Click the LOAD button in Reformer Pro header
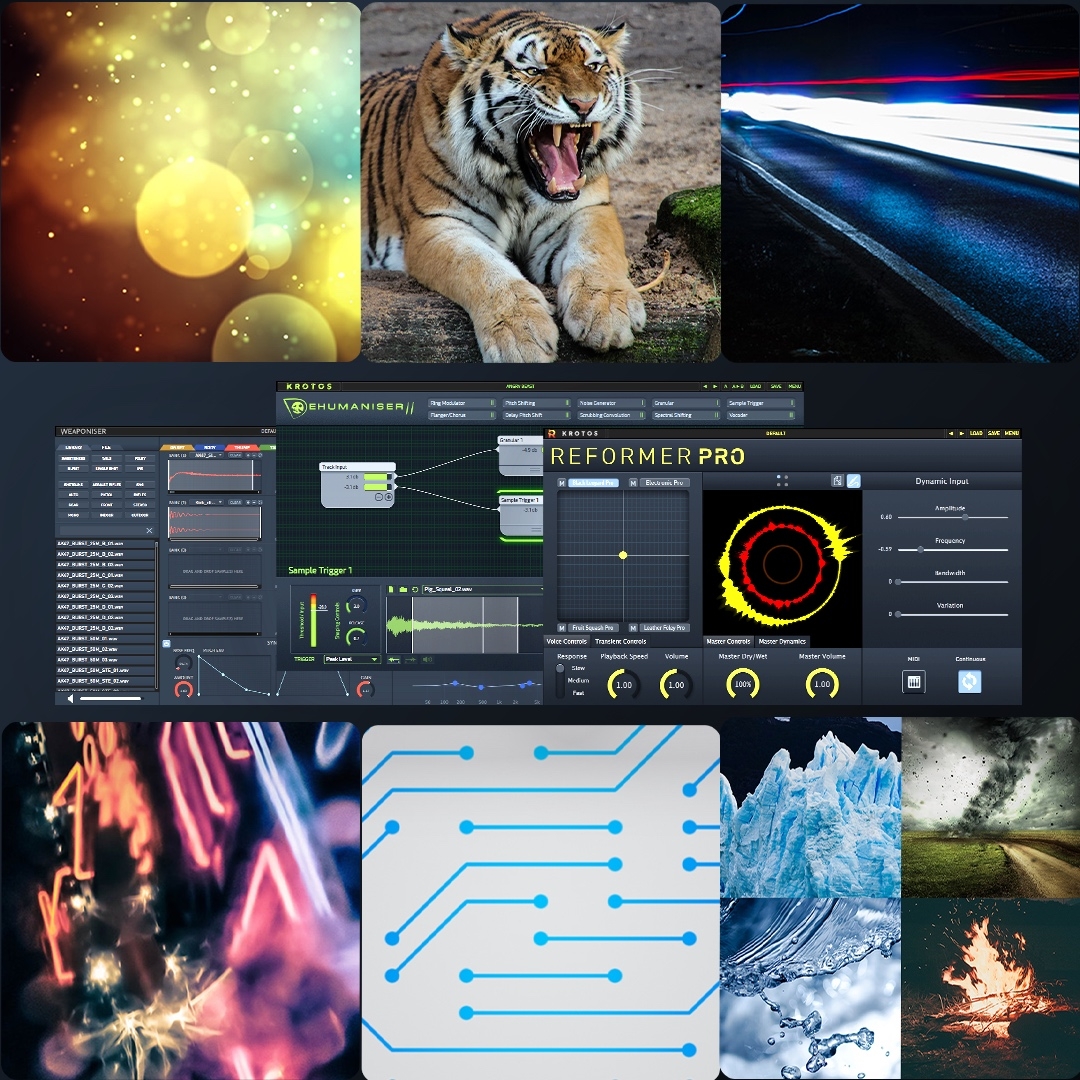 tap(976, 433)
